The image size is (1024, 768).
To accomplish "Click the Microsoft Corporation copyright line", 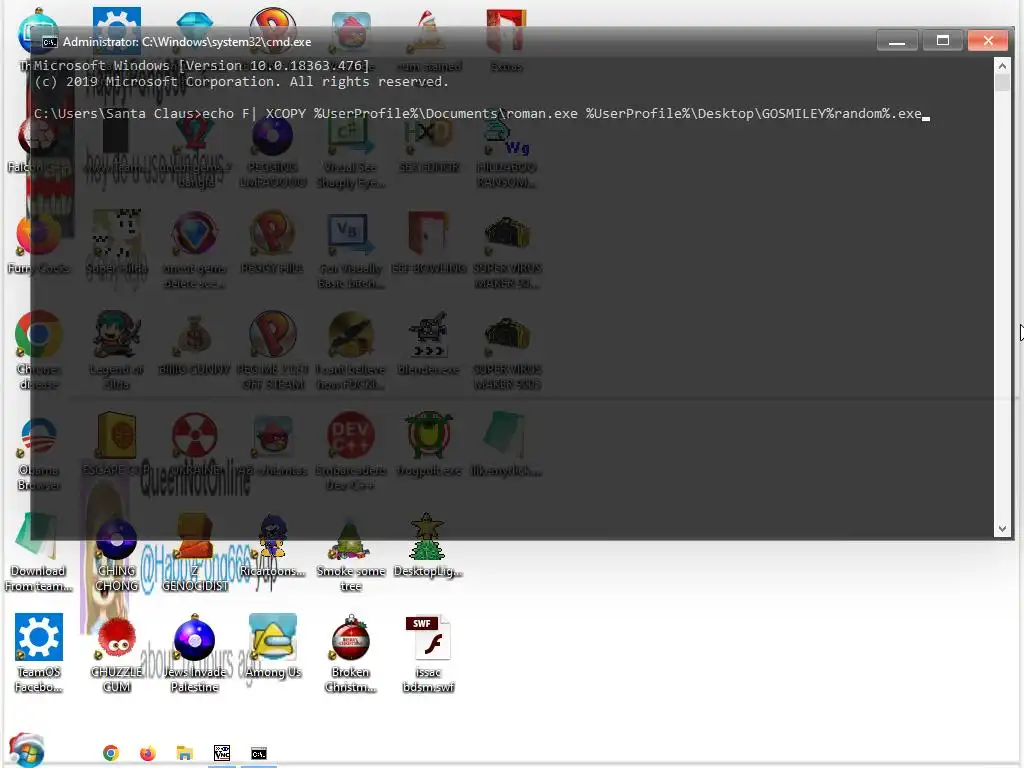I will coord(242,82).
